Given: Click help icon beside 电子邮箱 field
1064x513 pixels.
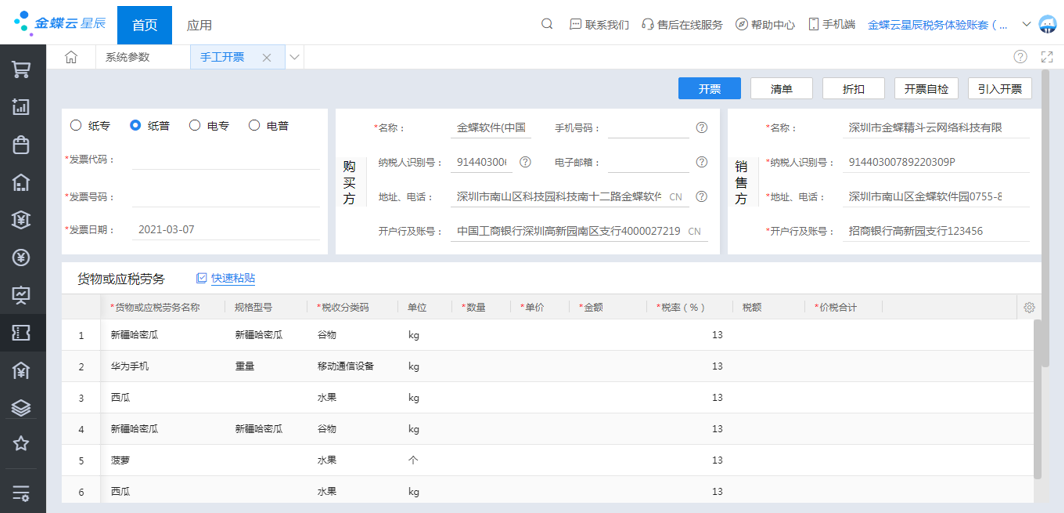Looking at the screenshot, I should (702, 162).
